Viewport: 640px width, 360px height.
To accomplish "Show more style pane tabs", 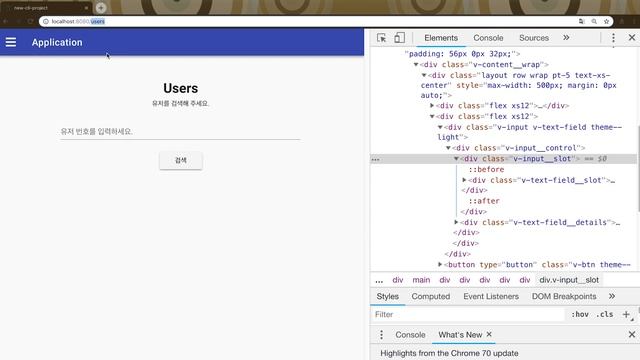I will (x=611, y=296).
